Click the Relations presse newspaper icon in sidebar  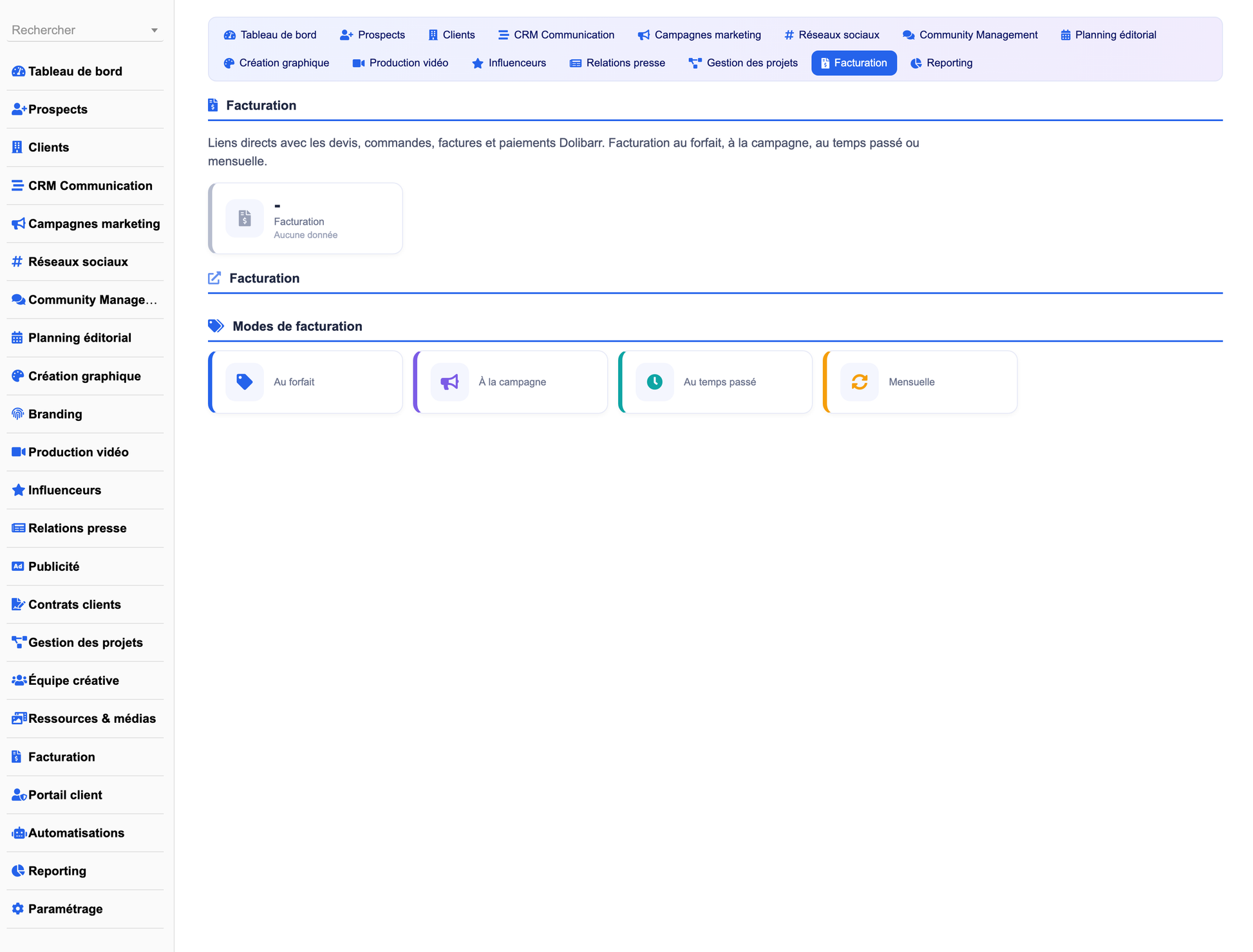(x=19, y=528)
